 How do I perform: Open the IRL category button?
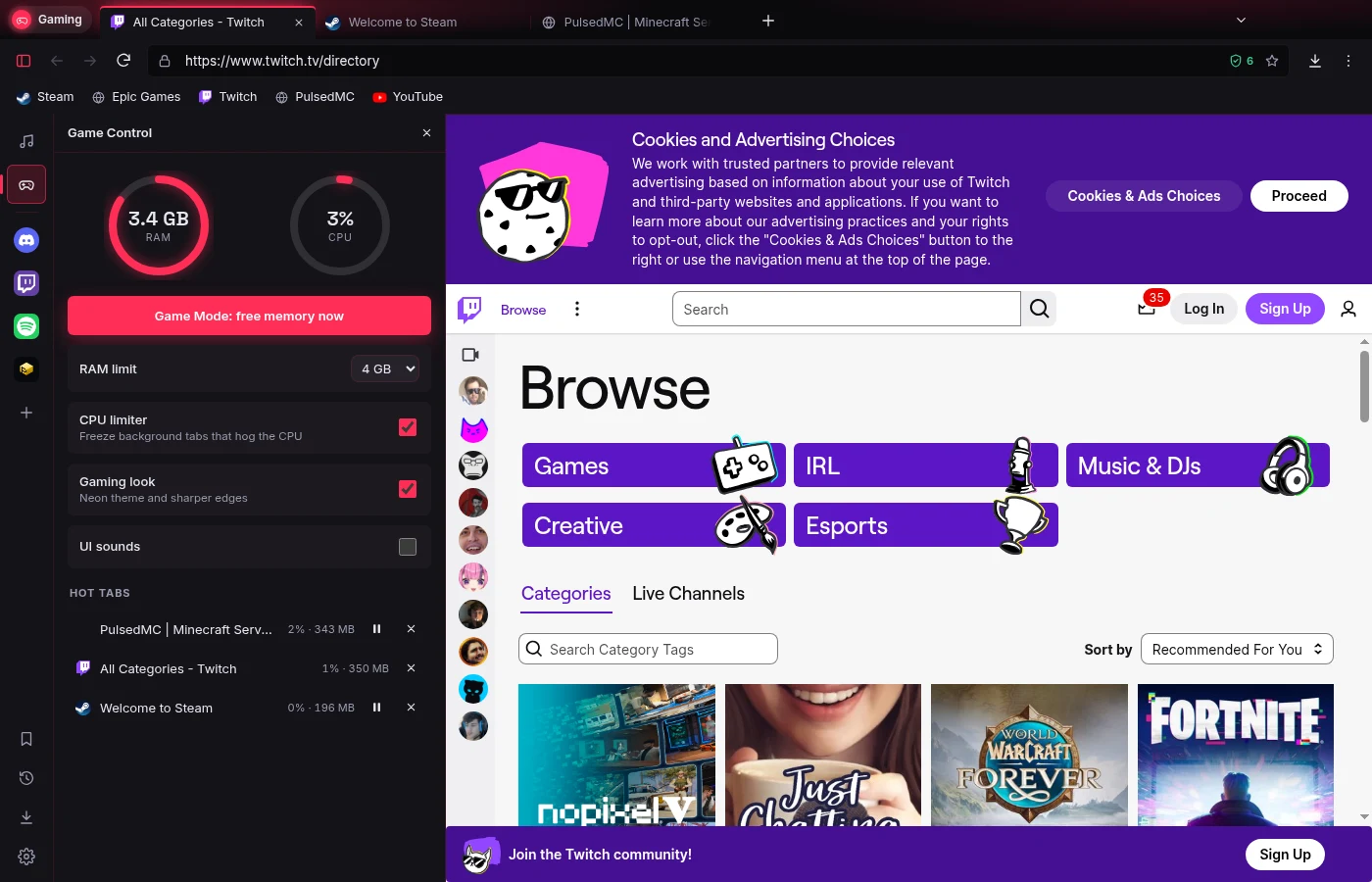[x=926, y=465]
